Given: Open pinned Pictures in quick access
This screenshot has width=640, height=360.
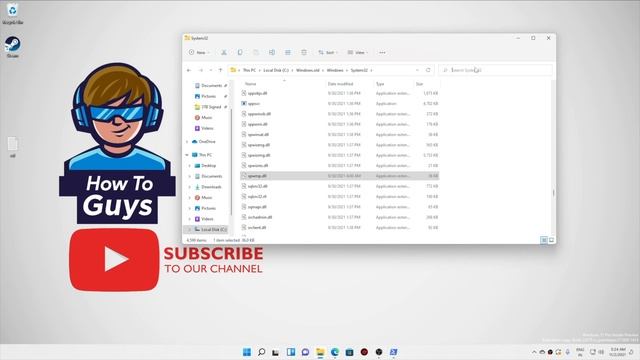Looking at the screenshot, I should click(x=210, y=96).
